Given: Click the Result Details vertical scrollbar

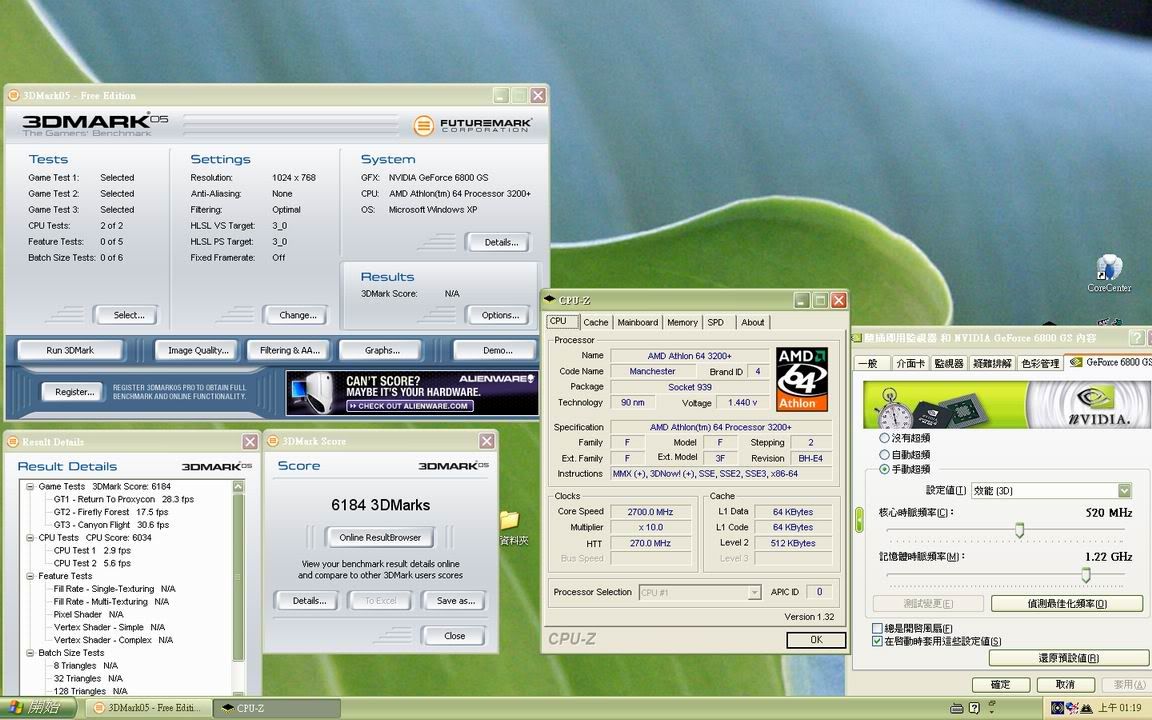Looking at the screenshot, I should [x=238, y=580].
